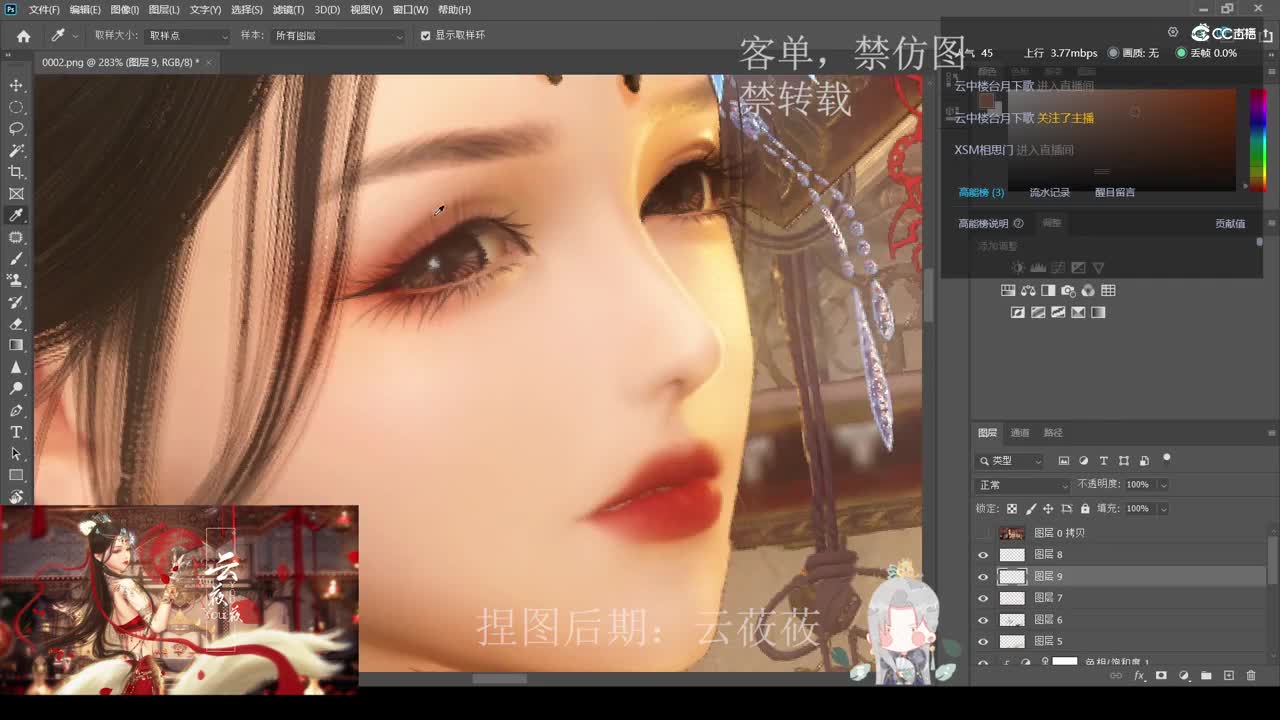Add a Threshold adjustment

(x=1058, y=312)
